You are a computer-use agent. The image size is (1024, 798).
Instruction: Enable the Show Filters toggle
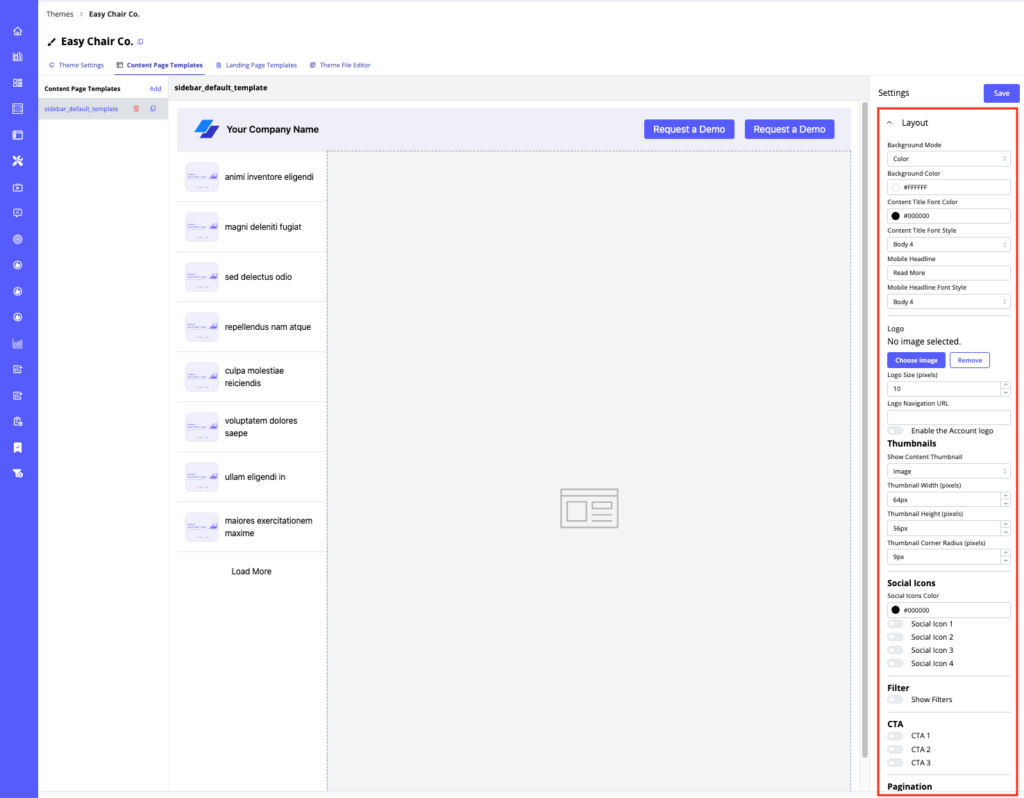894,699
